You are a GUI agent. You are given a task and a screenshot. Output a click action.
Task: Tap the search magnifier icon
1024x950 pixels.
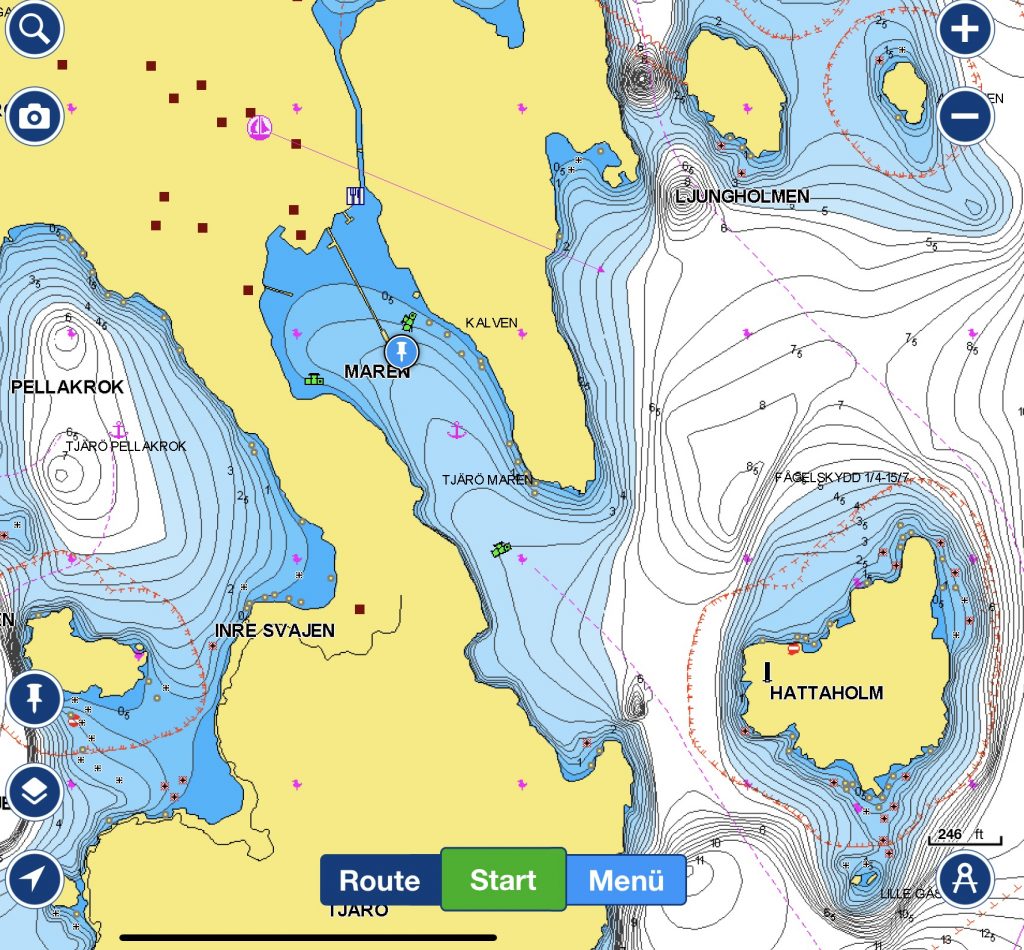34,30
